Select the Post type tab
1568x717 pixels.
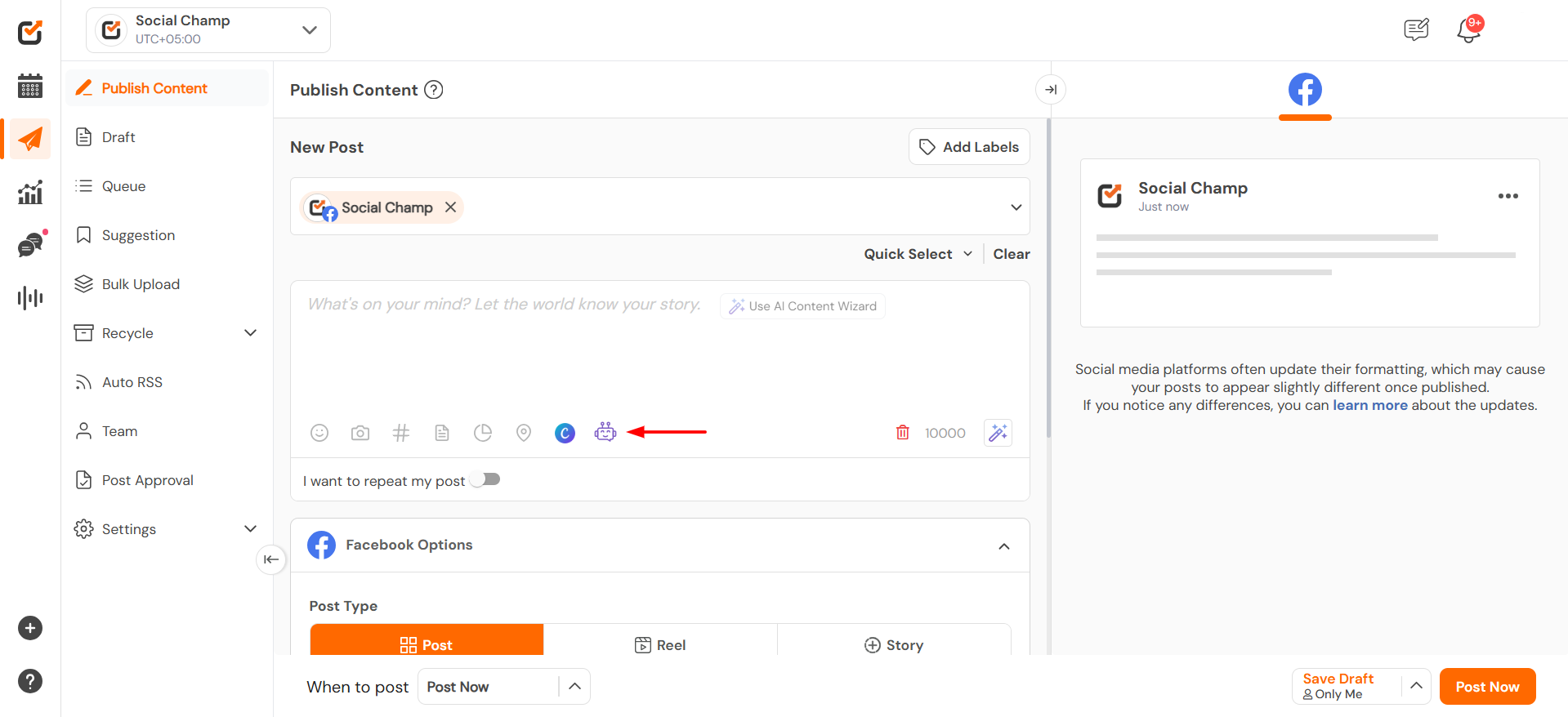pos(427,641)
